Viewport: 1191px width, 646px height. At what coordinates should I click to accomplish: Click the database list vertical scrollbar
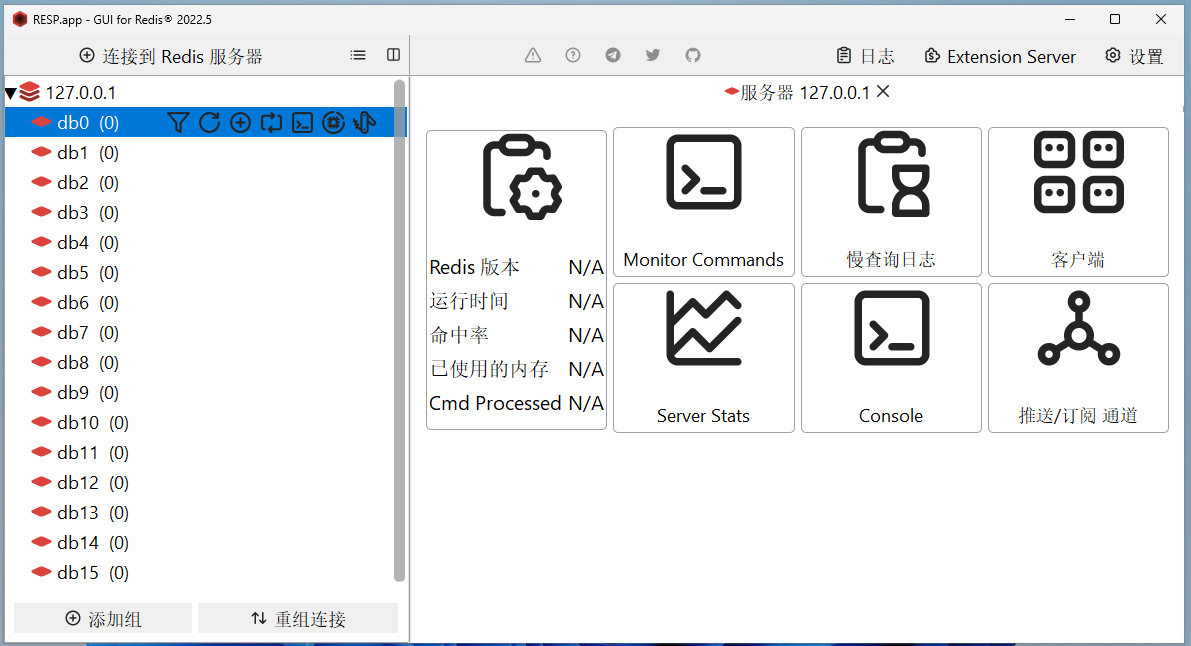[400, 330]
